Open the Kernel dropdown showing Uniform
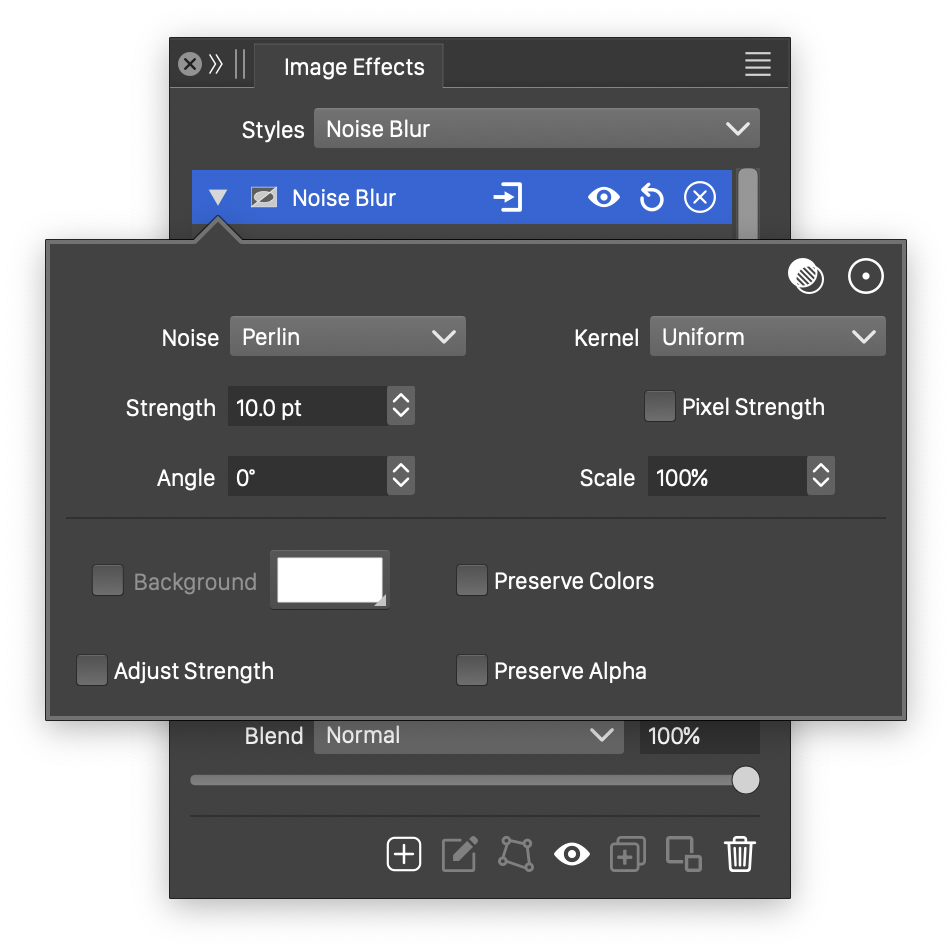952x952 pixels. click(767, 337)
